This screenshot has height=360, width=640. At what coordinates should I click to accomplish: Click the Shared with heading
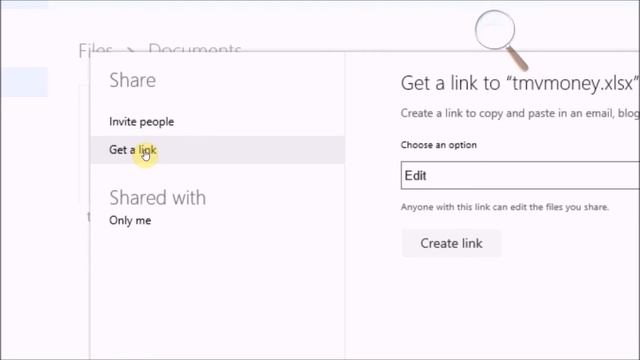tap(158, 198)
